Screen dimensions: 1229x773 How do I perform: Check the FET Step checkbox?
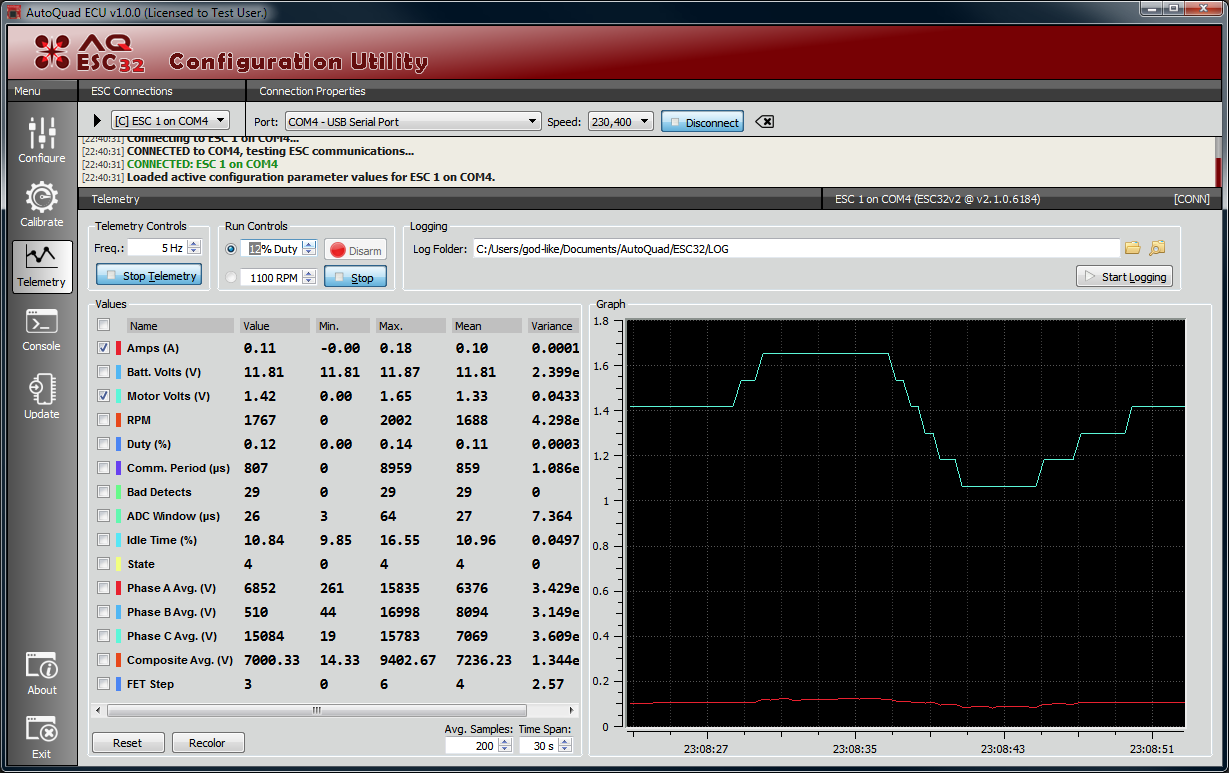click(x=104, y=684)
